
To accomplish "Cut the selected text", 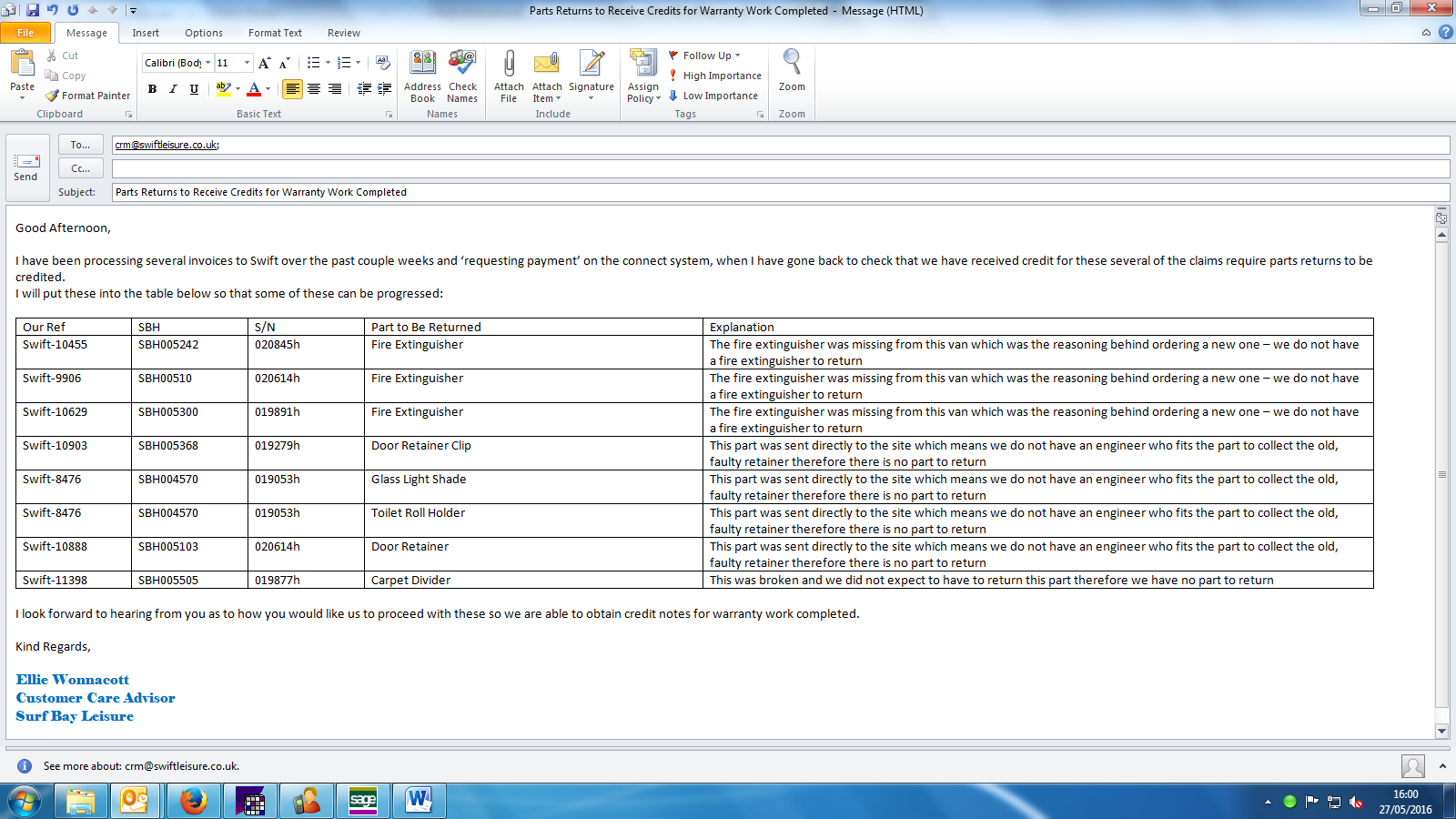I will (62, 56).
